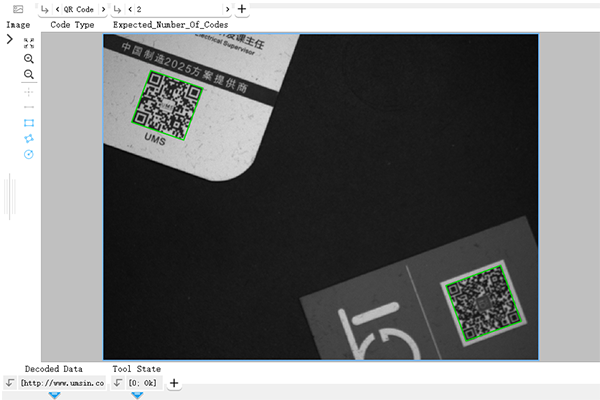Click the zoom in magnifier icon
This screenshot has width=600, height=400.
click(29, 59)
